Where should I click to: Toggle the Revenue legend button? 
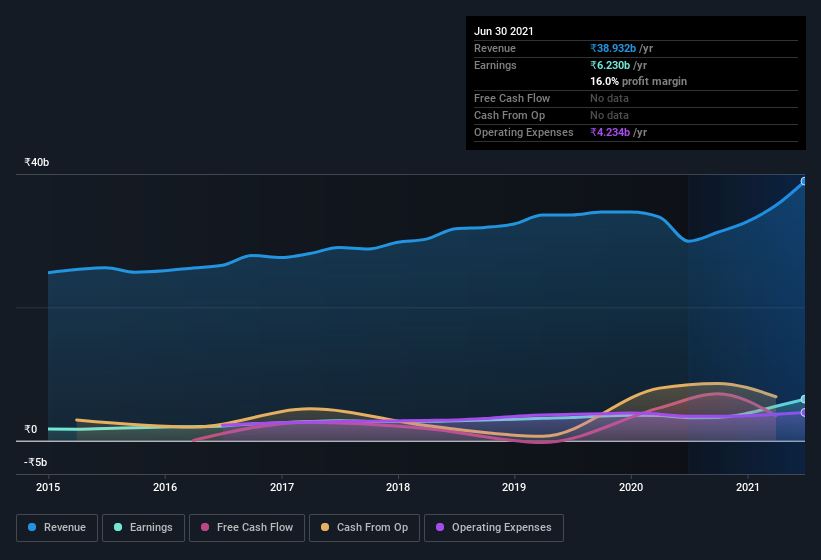tap(57, 528)
